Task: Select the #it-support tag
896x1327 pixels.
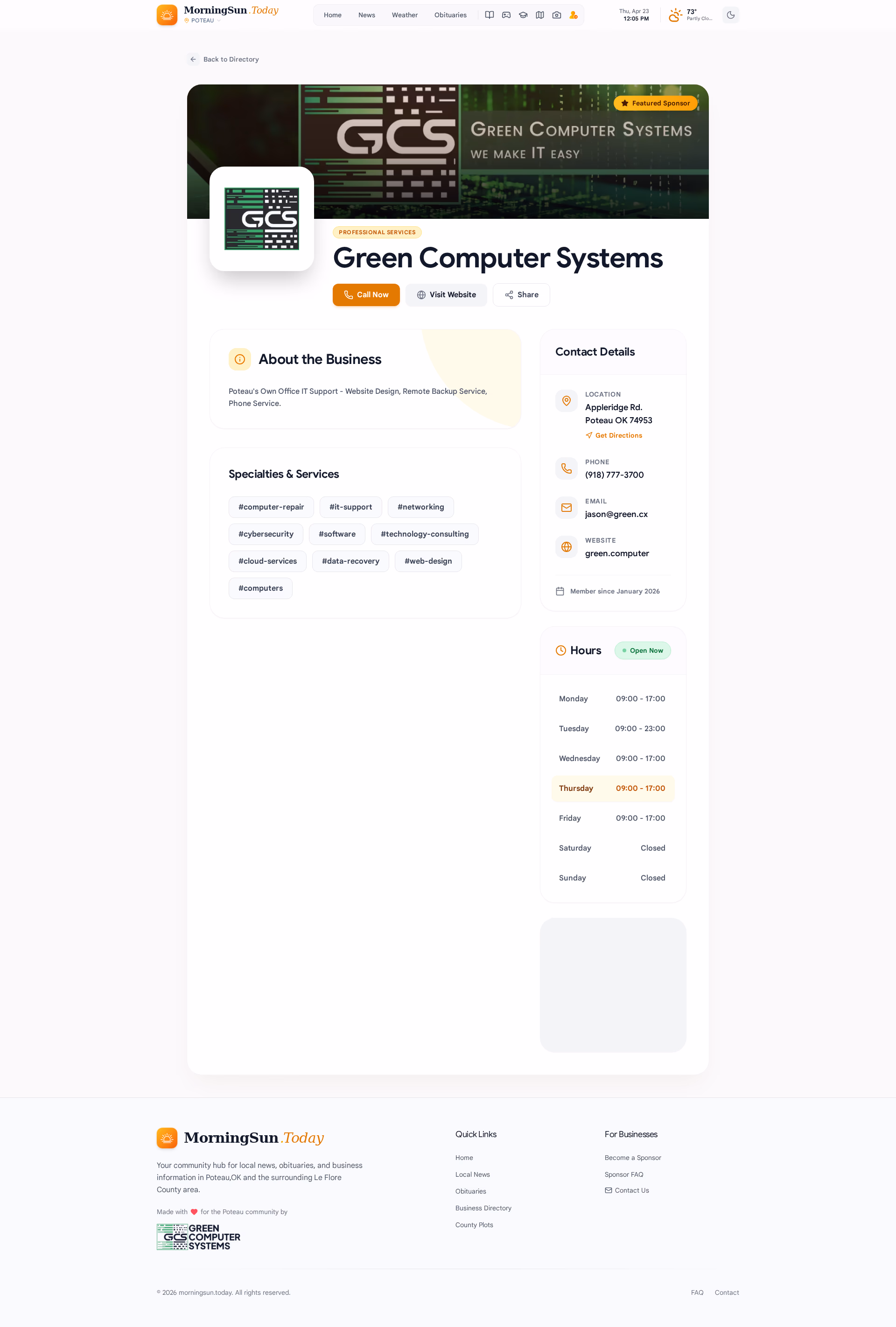Action: pos(350,507)
